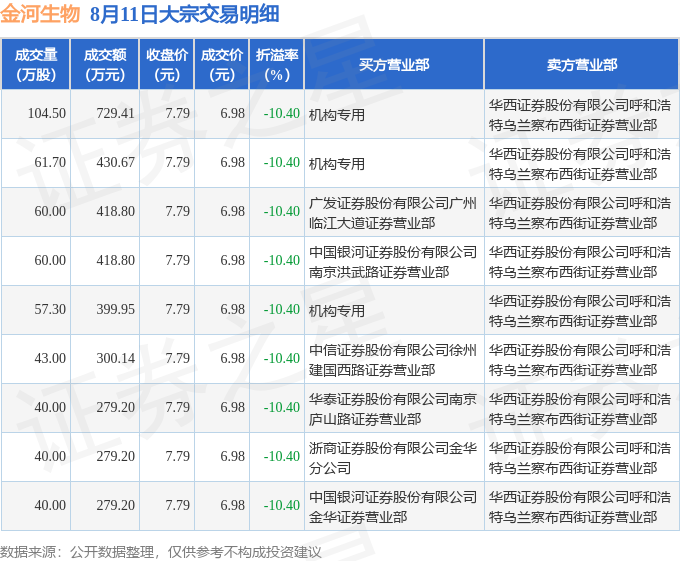Select the 折溢率(%) column header

(x=277, y=65)
